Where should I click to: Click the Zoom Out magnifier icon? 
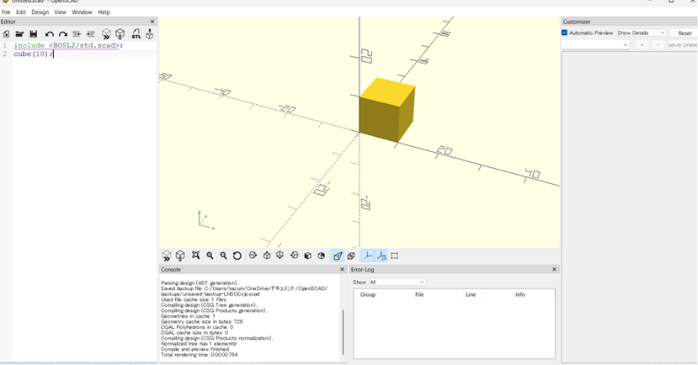[223, 256]
